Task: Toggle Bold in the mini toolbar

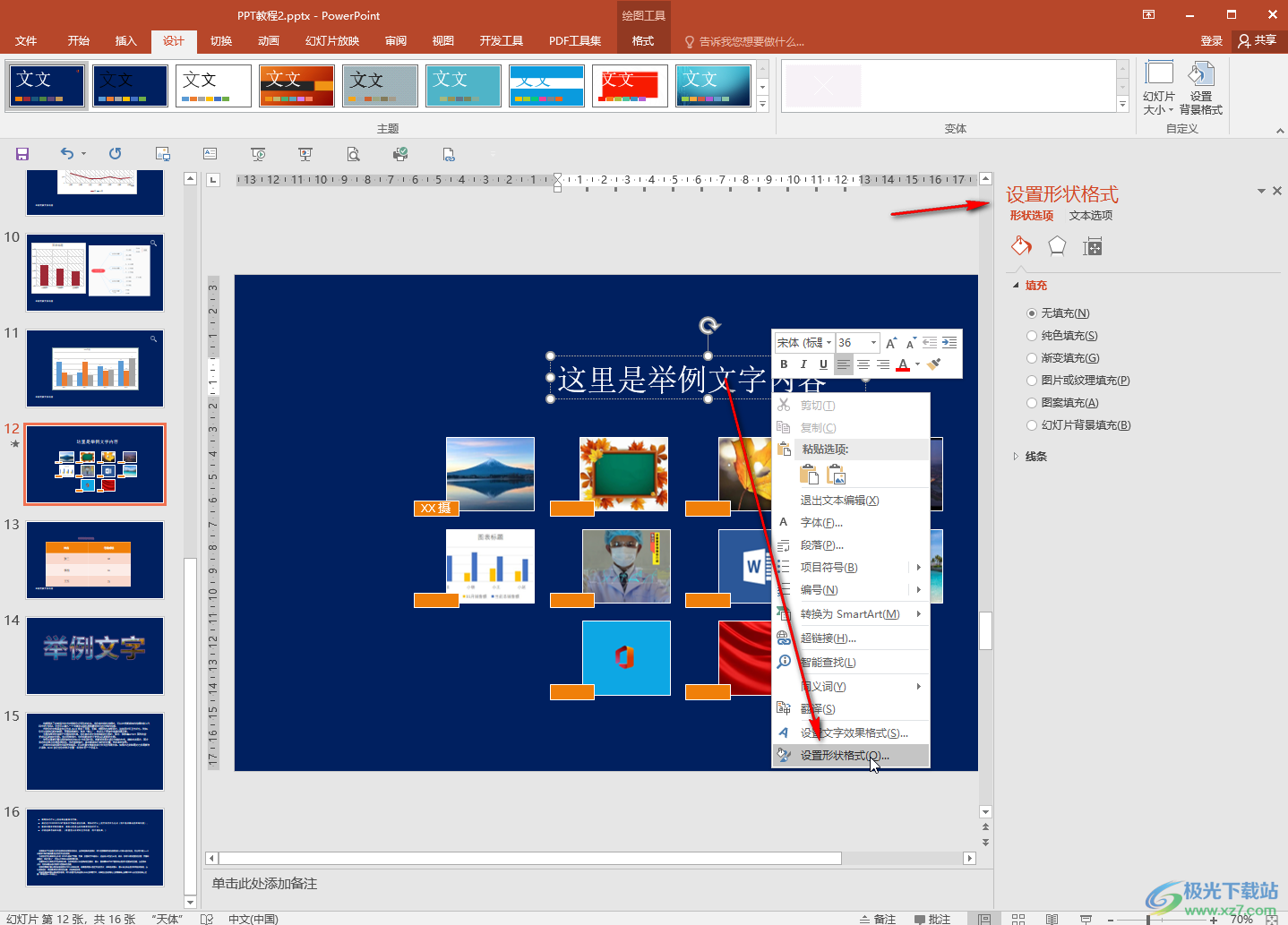Action: [x=784, y=364]
